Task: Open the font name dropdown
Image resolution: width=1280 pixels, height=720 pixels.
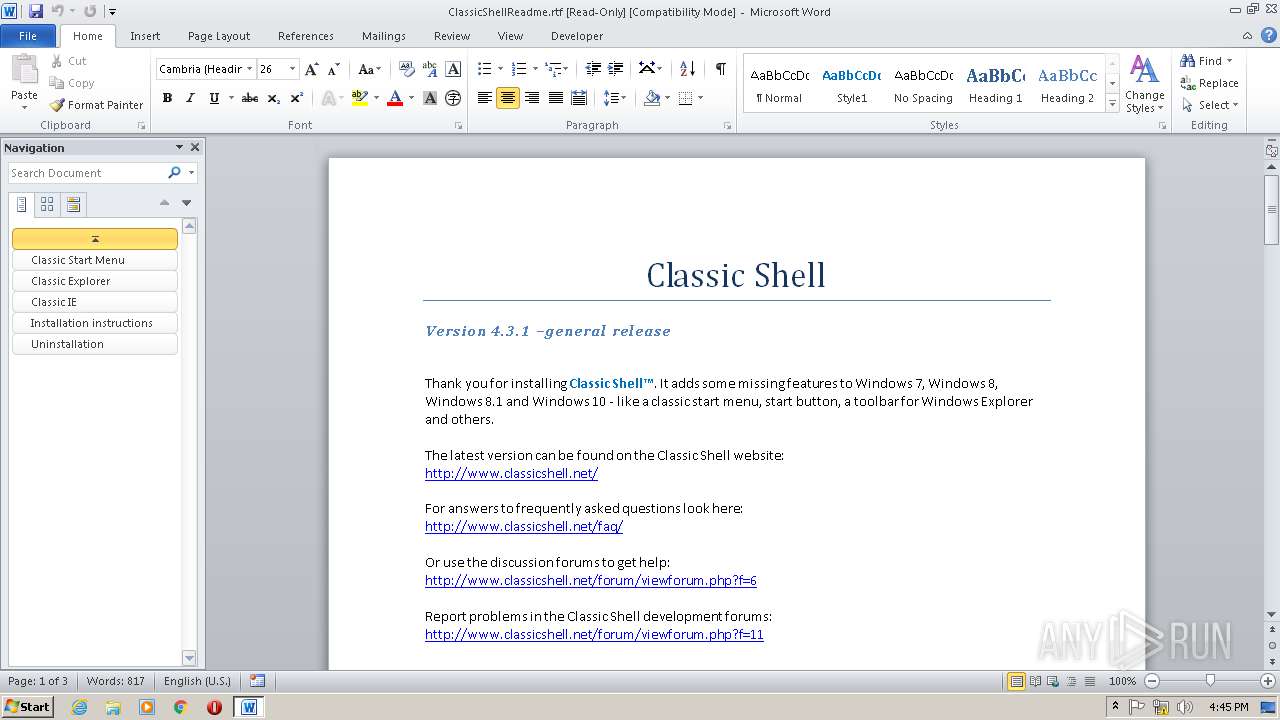Action: 249,69
